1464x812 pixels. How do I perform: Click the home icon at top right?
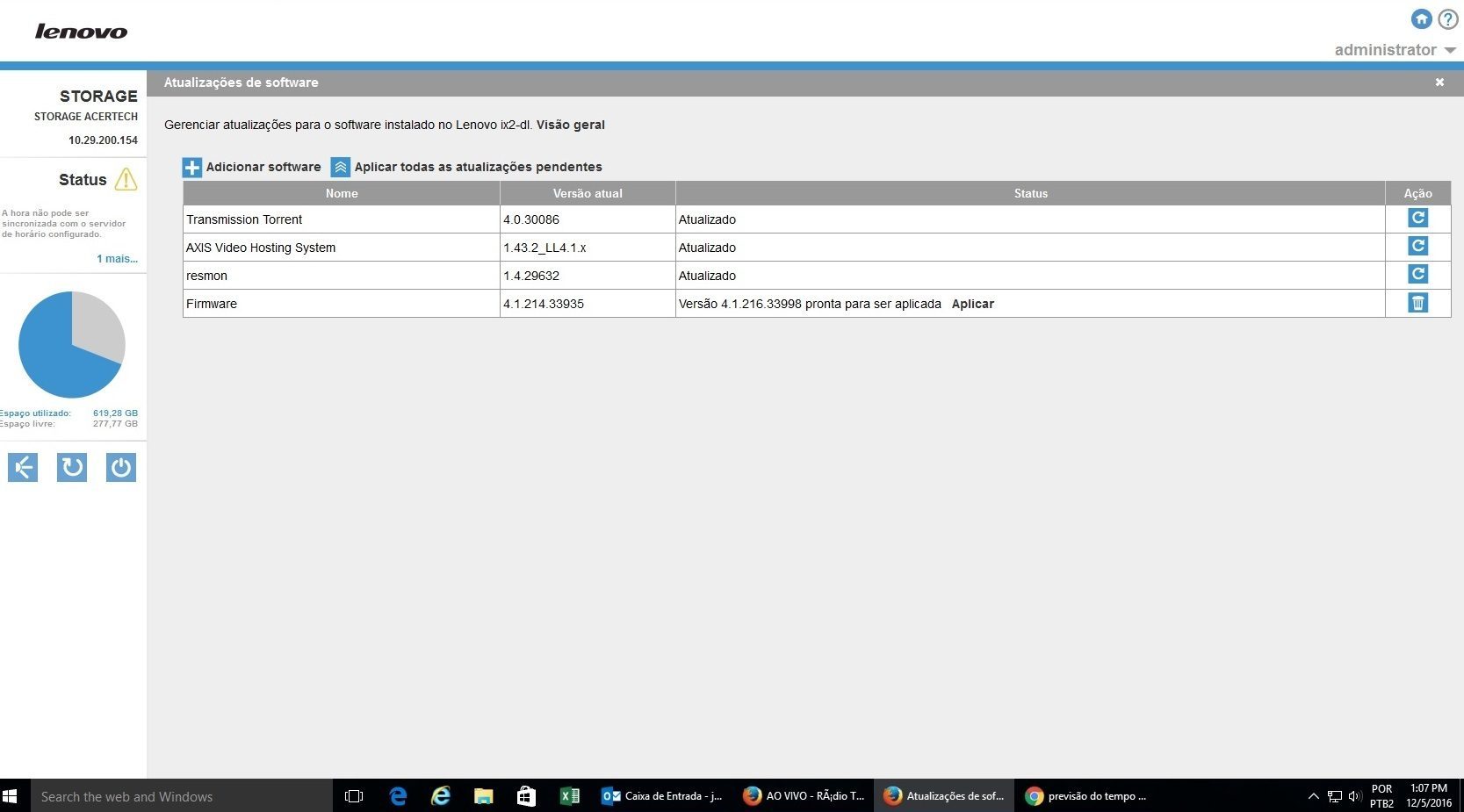[1421, 18]
